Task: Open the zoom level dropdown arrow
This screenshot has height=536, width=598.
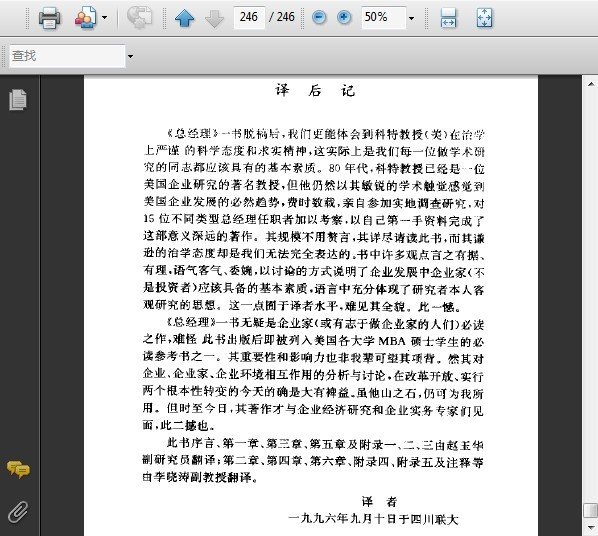Action: coord(411,18)
